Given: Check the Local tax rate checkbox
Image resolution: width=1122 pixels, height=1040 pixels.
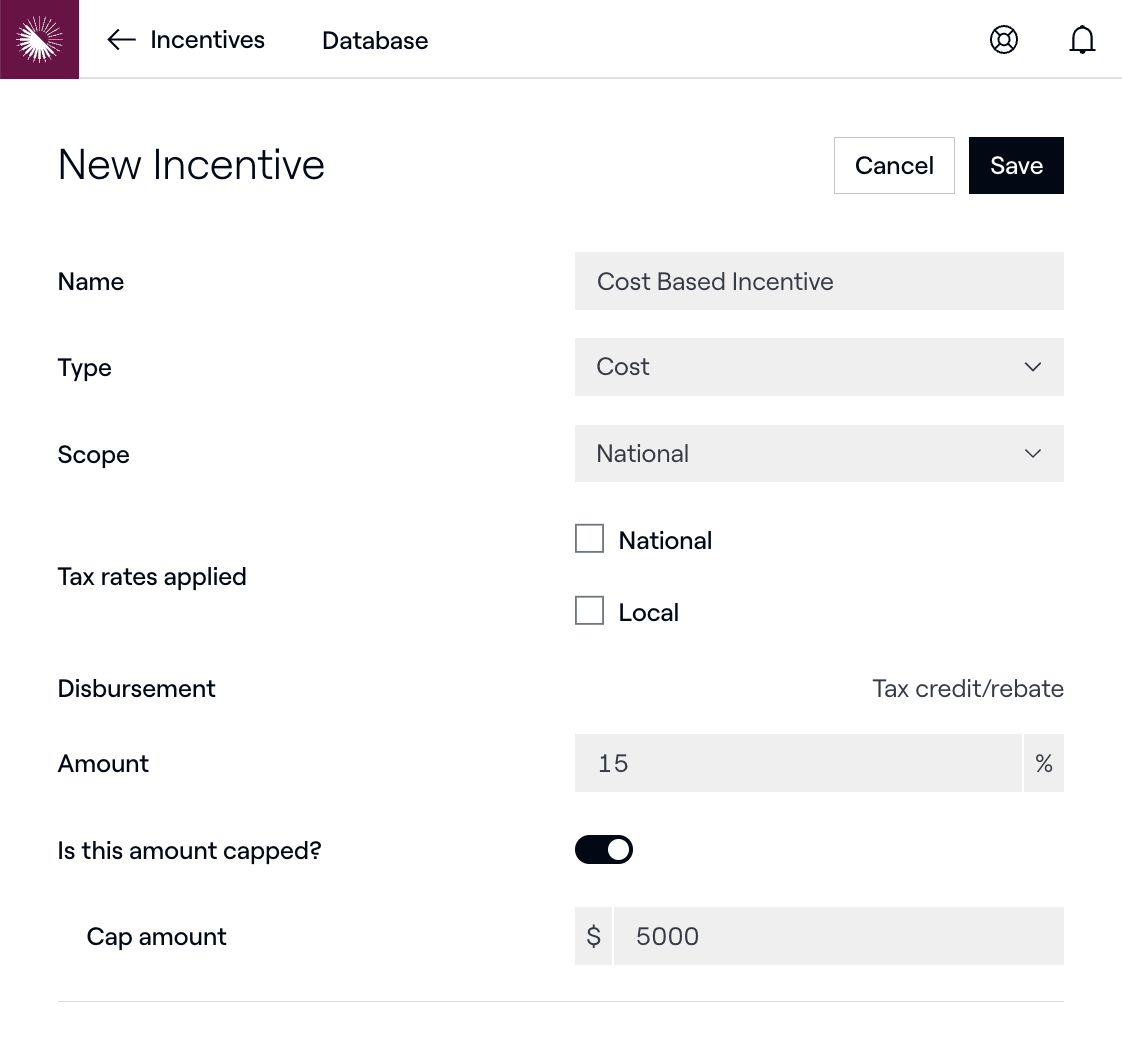Looking at the screenshot, I should pyautogui.click(x=590, y=611).
